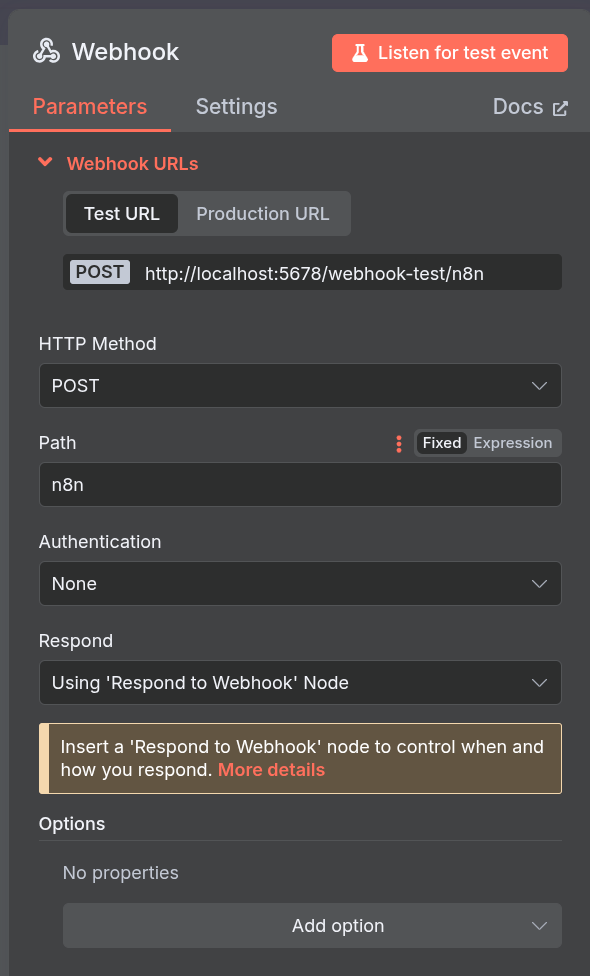The height and width of the screenshot is (976, 590).
Task: Set Path mode to Expression
Action: [x=513, y=443]
